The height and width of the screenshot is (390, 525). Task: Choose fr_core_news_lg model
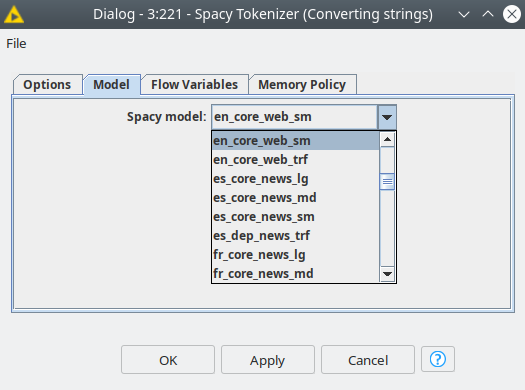(296, 255)
